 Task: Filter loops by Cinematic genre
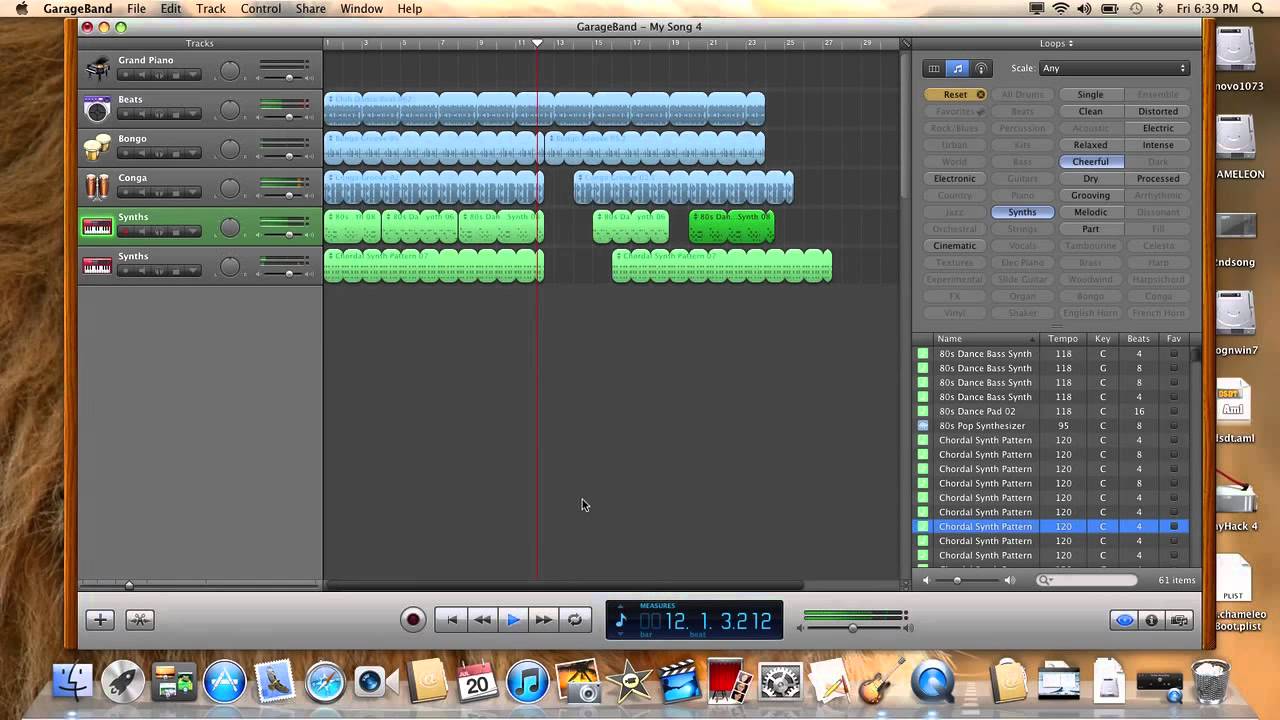(955, 246)
